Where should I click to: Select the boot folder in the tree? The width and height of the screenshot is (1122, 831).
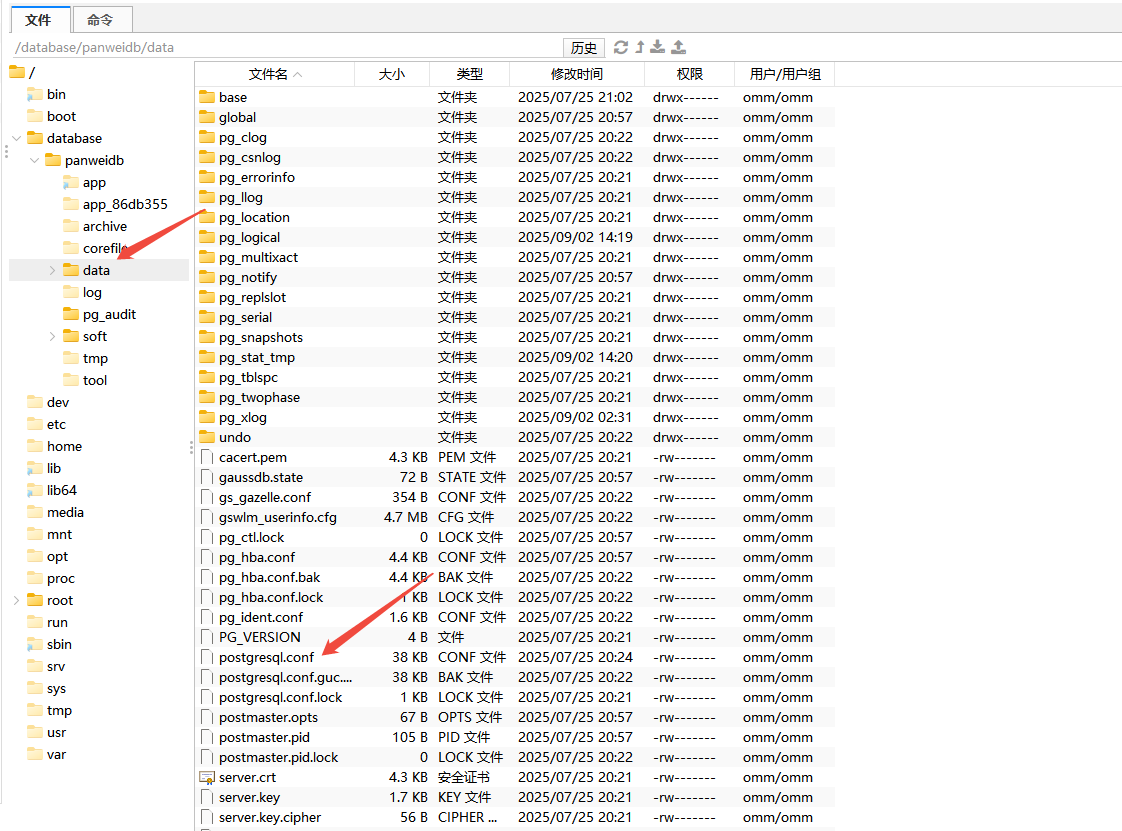click(52, 116)
